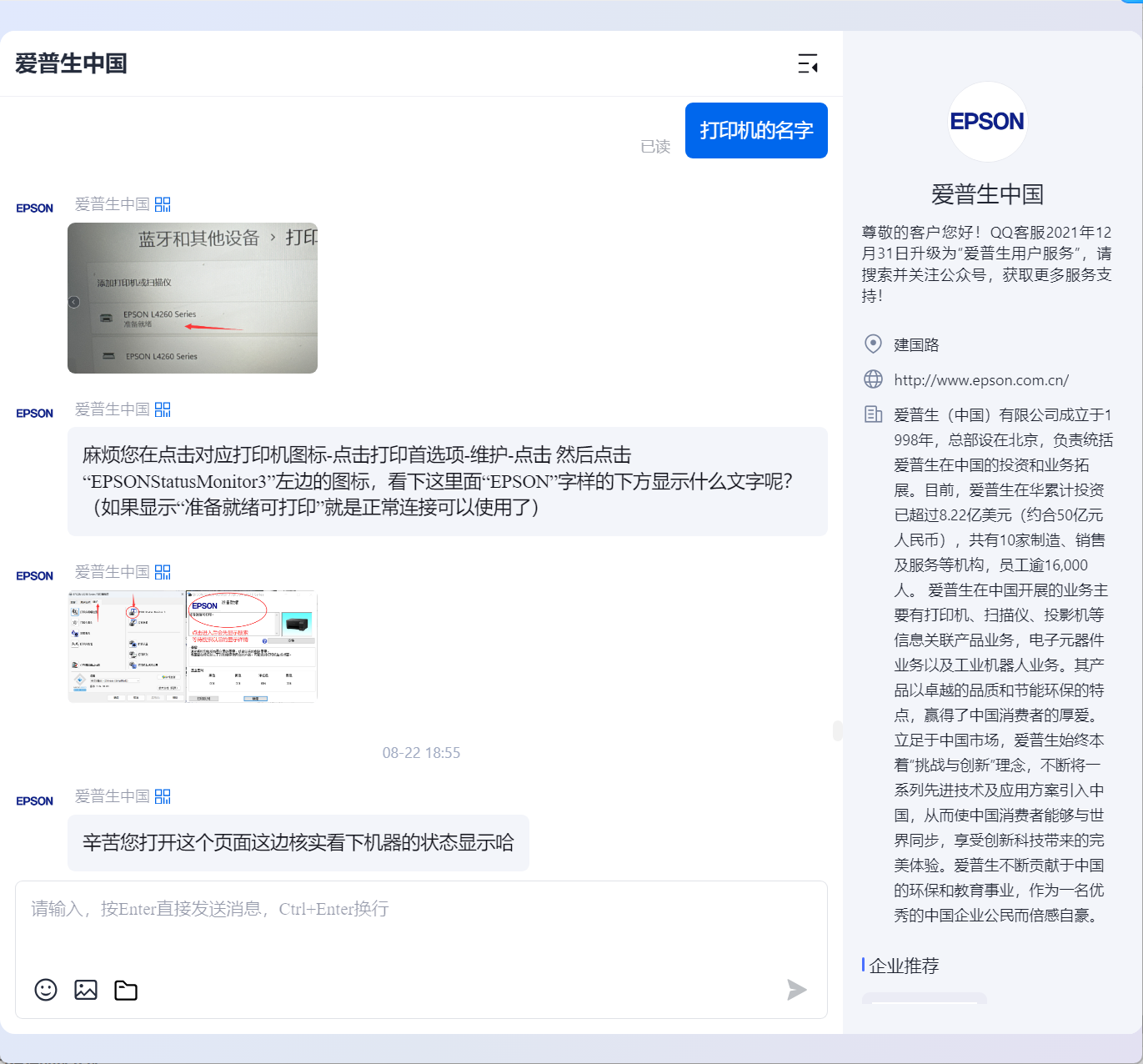Send message with the arrow icon
The width and height of the screenshot is (1143, 1064).
click(797, 990)
